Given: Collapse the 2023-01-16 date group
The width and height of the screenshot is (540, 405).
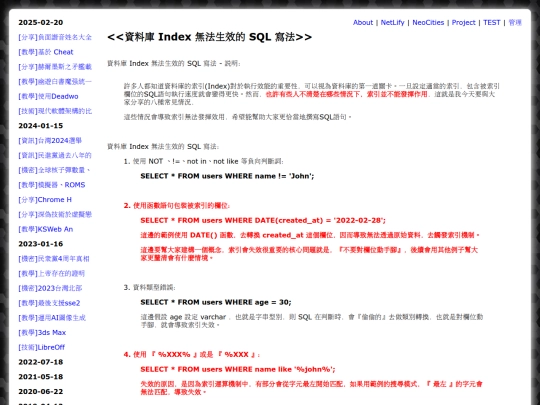Looking at the screenshot, I should pos(41,244).
